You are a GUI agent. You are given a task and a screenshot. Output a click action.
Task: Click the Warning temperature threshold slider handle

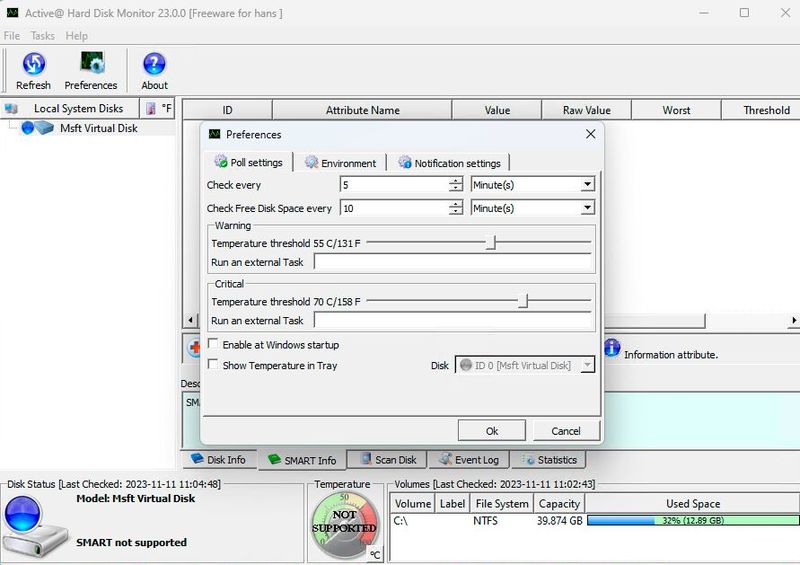tap(491, 242)
